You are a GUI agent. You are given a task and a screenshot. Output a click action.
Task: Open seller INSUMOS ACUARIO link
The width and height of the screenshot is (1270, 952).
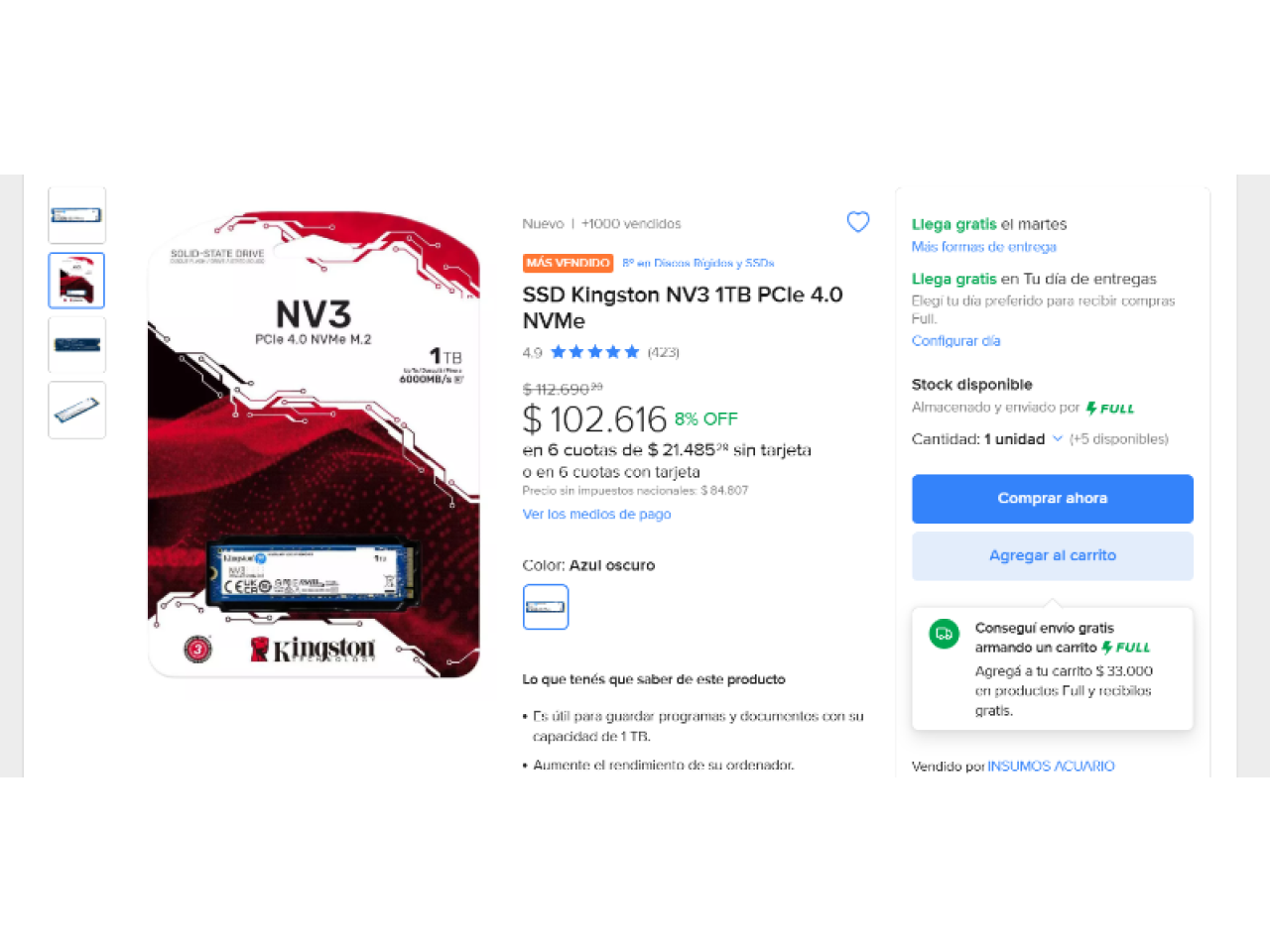point(1051,766)
